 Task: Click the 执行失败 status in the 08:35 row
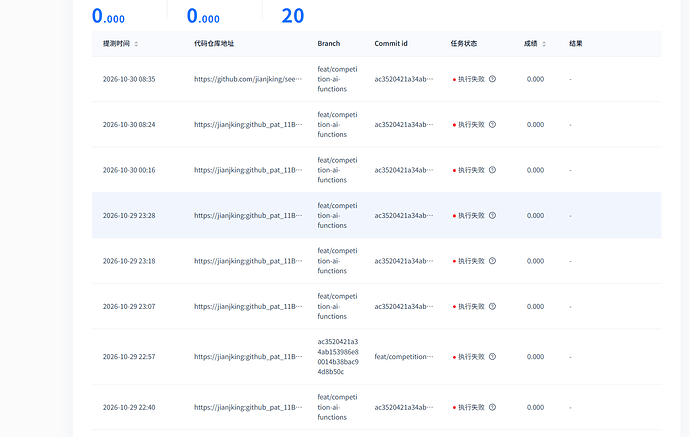tap(471, 79)
